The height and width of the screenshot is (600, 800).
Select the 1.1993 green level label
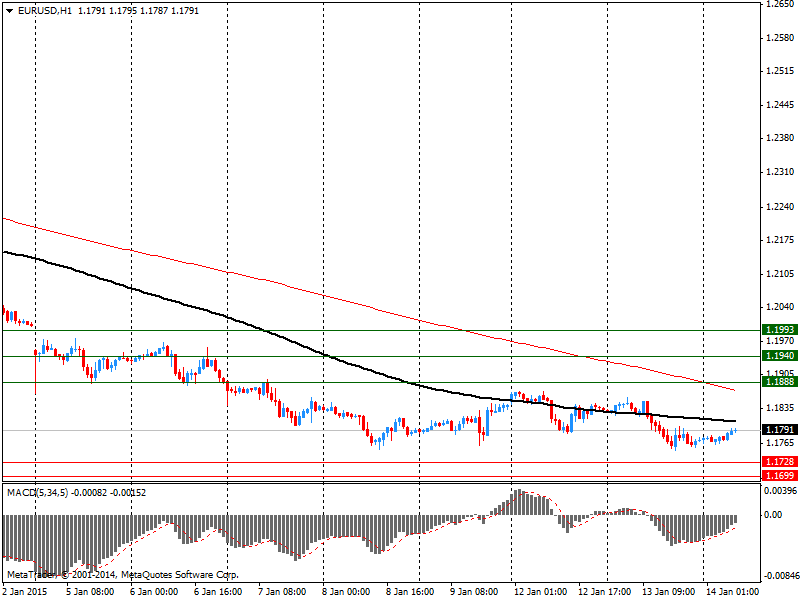pos(780,330)
